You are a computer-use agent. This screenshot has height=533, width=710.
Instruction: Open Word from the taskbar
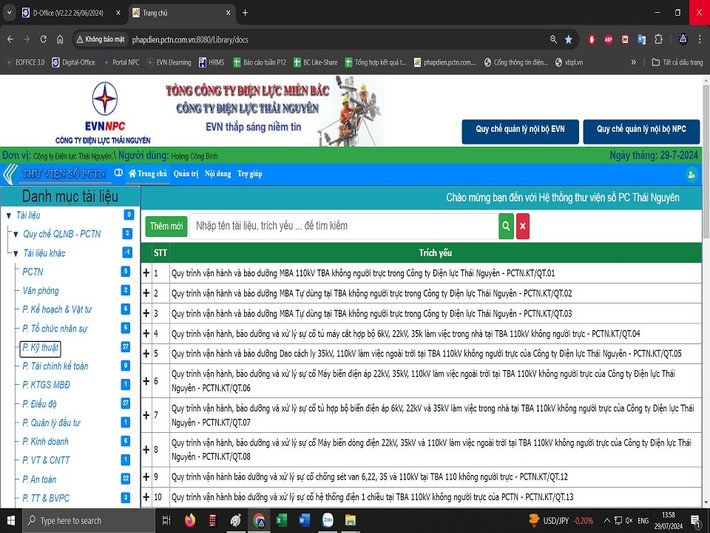pos(305,521)
